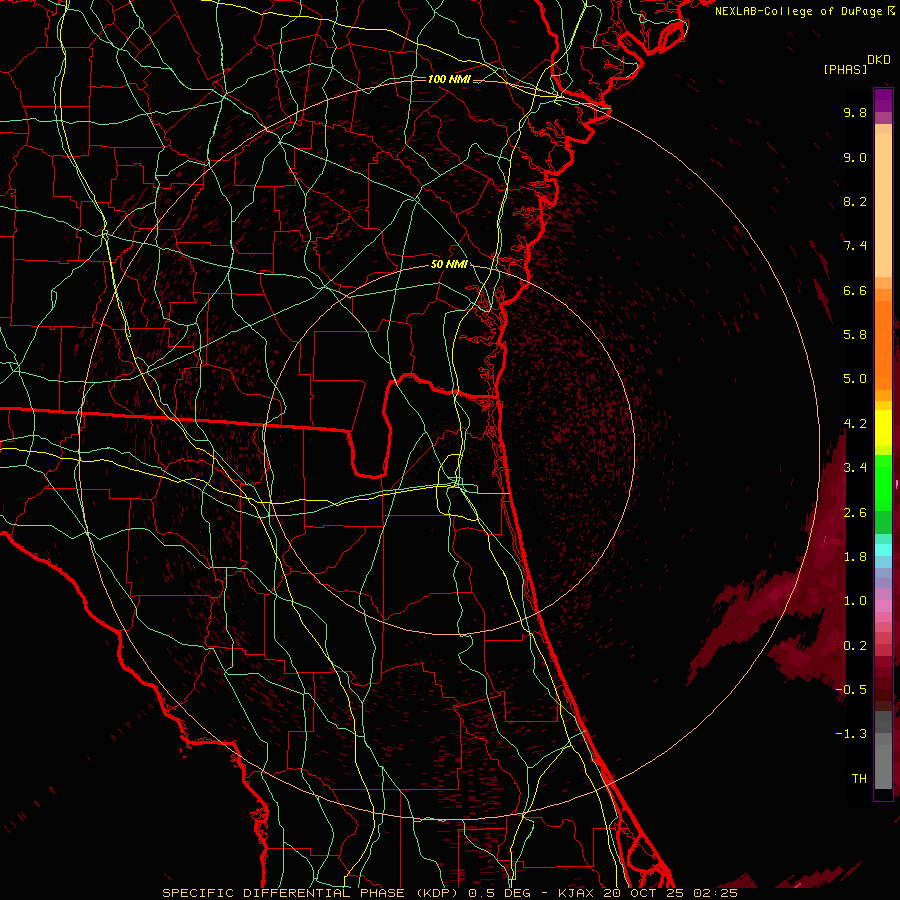This screenshot has height=900, width=900.
Task: Click the 4.2 legend value
Action: pos(855,424)
